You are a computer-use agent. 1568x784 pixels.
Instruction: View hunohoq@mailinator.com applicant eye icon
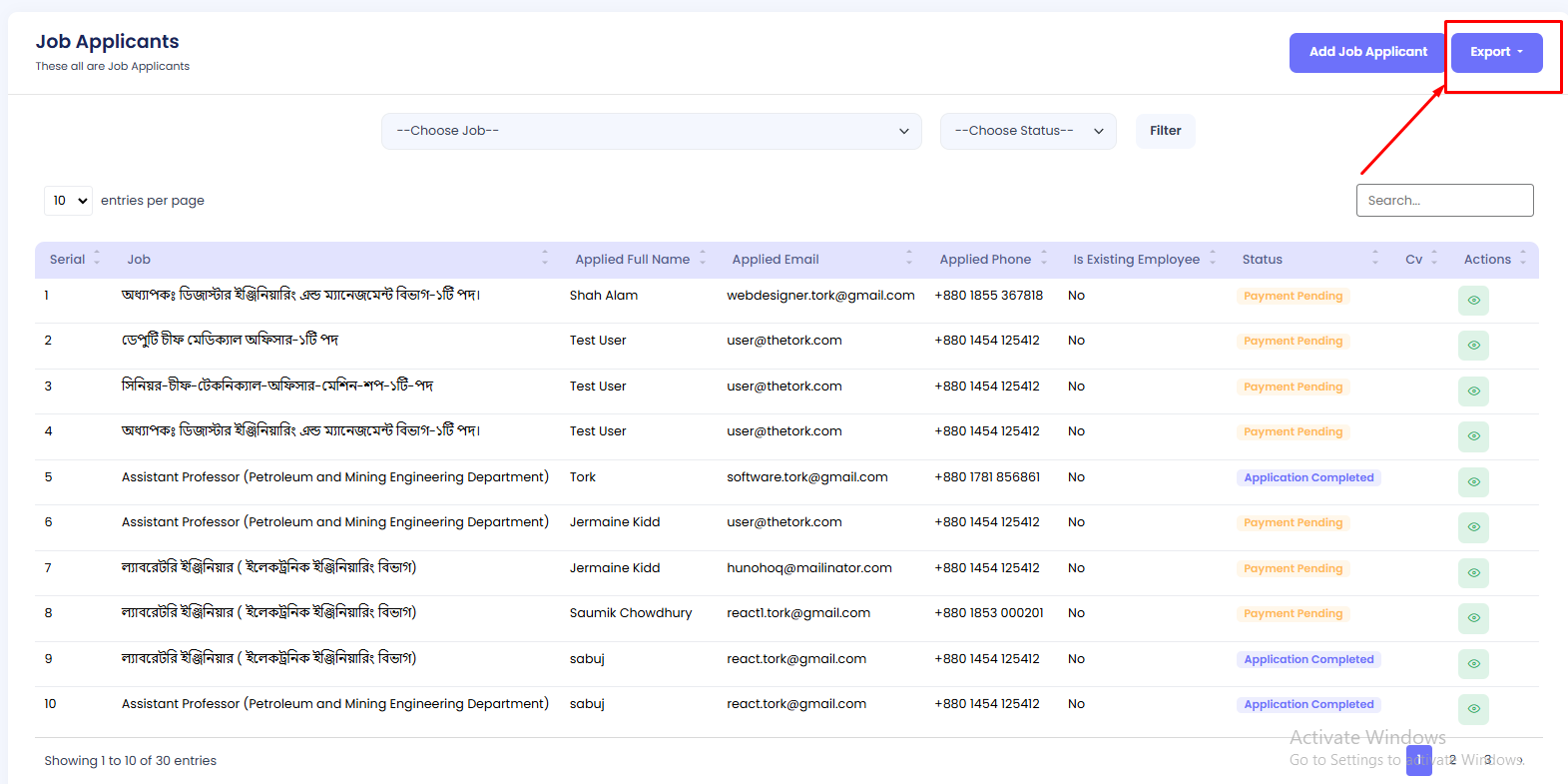(x=1473, y=572)
